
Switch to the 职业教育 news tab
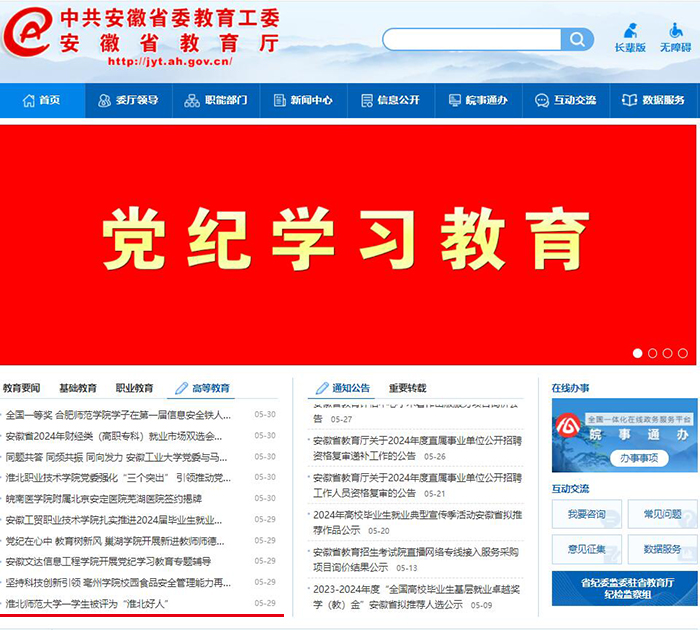[134, 388]
